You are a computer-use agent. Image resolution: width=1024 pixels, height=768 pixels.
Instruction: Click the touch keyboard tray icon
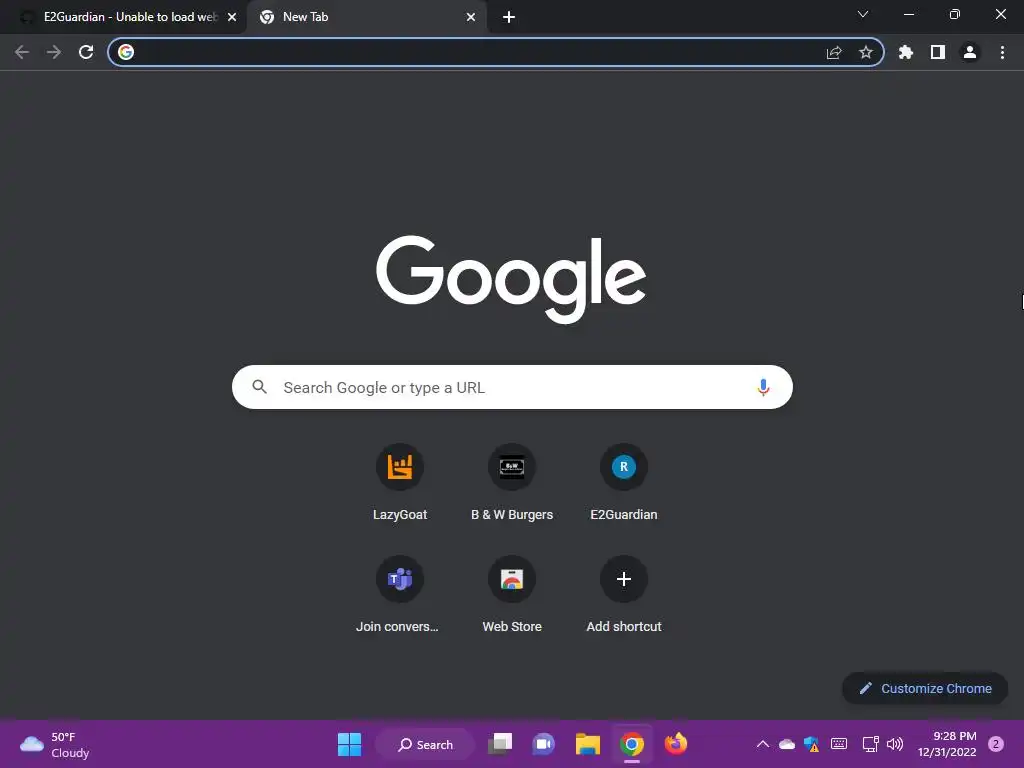click(839, 744)
